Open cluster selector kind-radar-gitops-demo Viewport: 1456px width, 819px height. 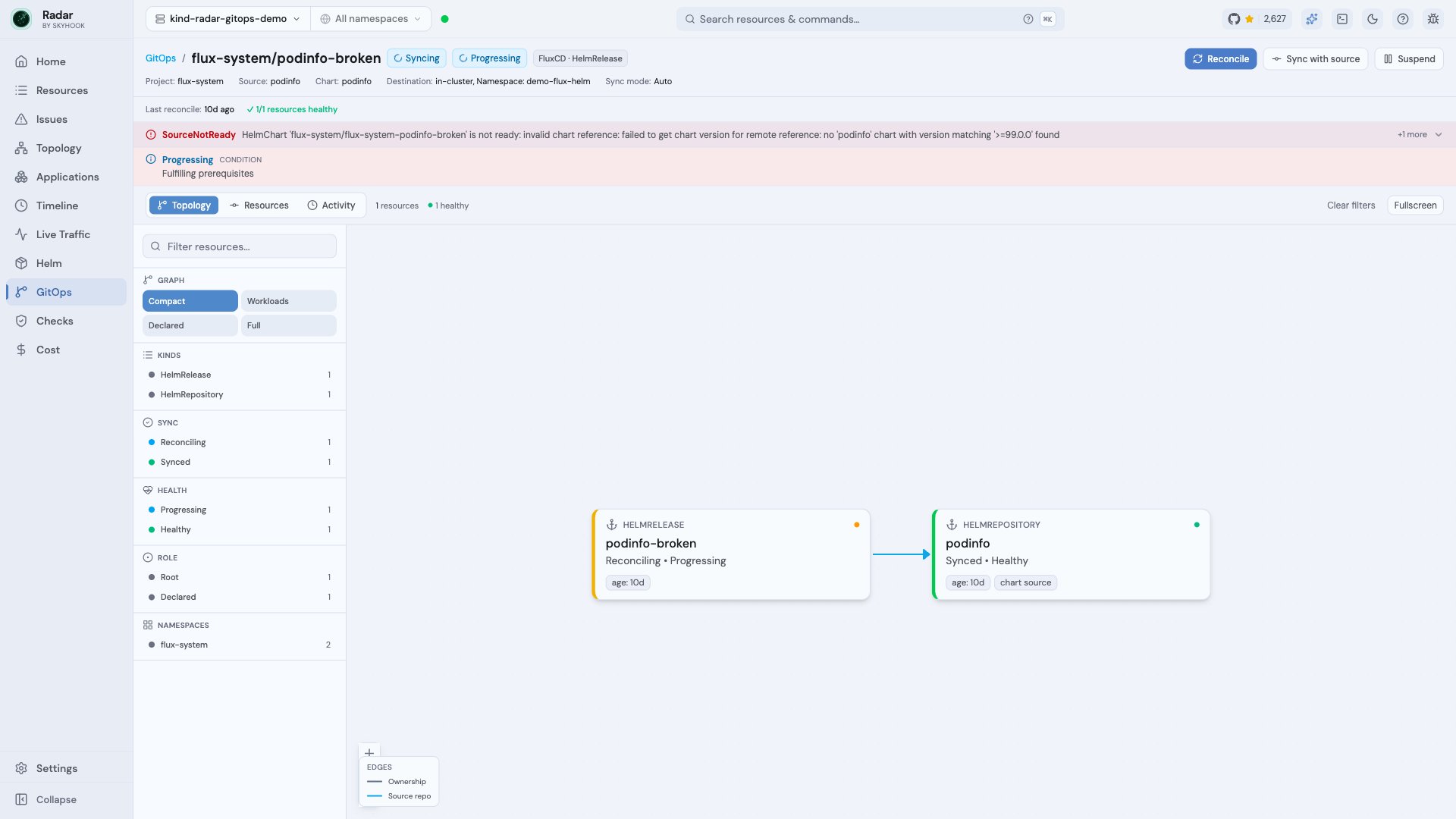tap(227, 19)
